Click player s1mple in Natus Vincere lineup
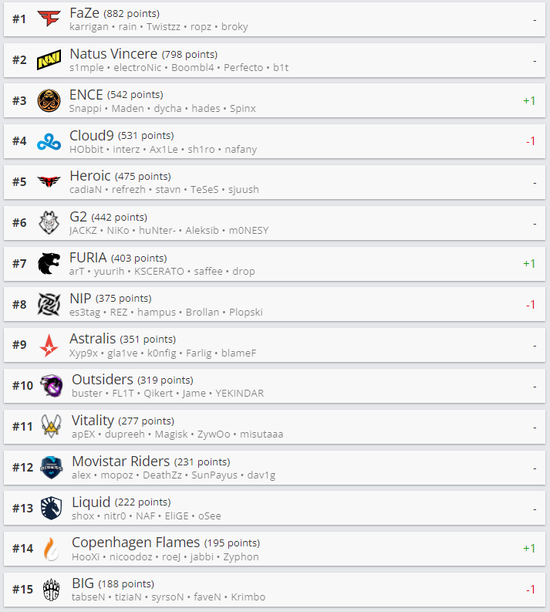The height and width of the screenshot is (612, 550). coord(87,68)
